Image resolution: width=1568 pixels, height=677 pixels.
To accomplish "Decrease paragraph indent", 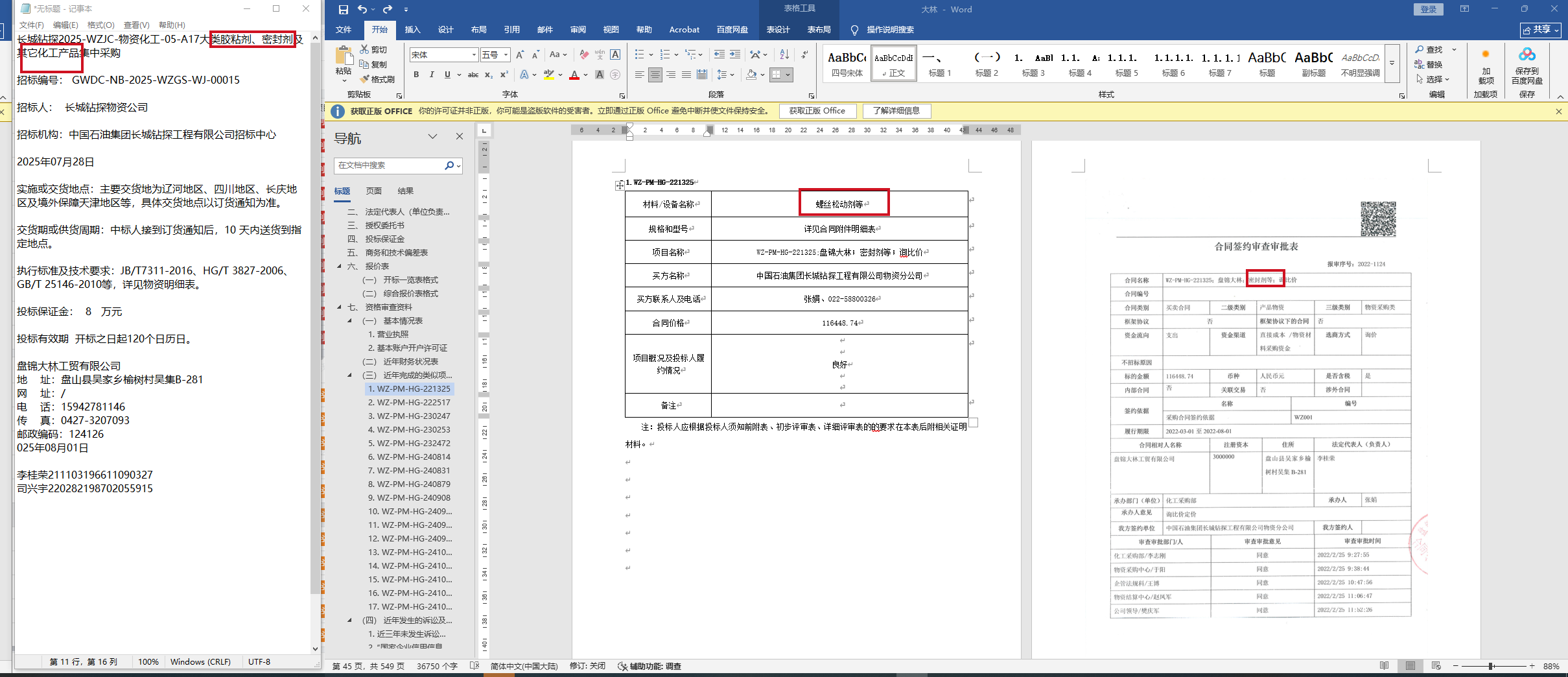I will pos(720,55).
